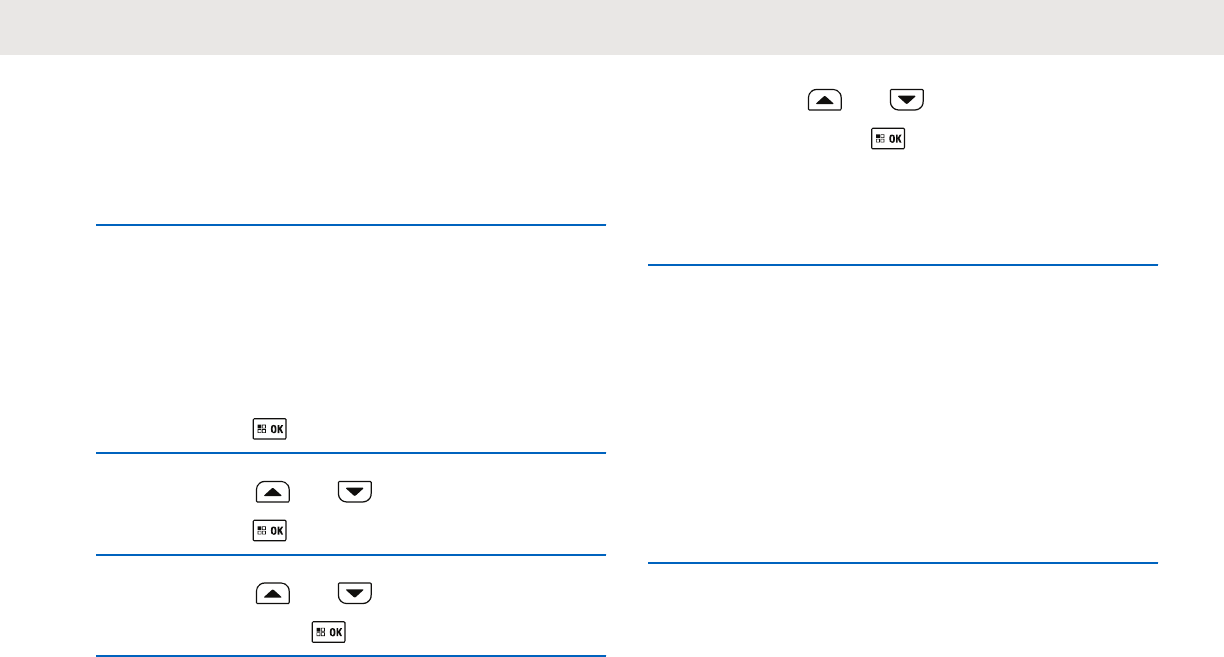
Task: Click the first blue divider line in left column
Action: tap(351, 225)
